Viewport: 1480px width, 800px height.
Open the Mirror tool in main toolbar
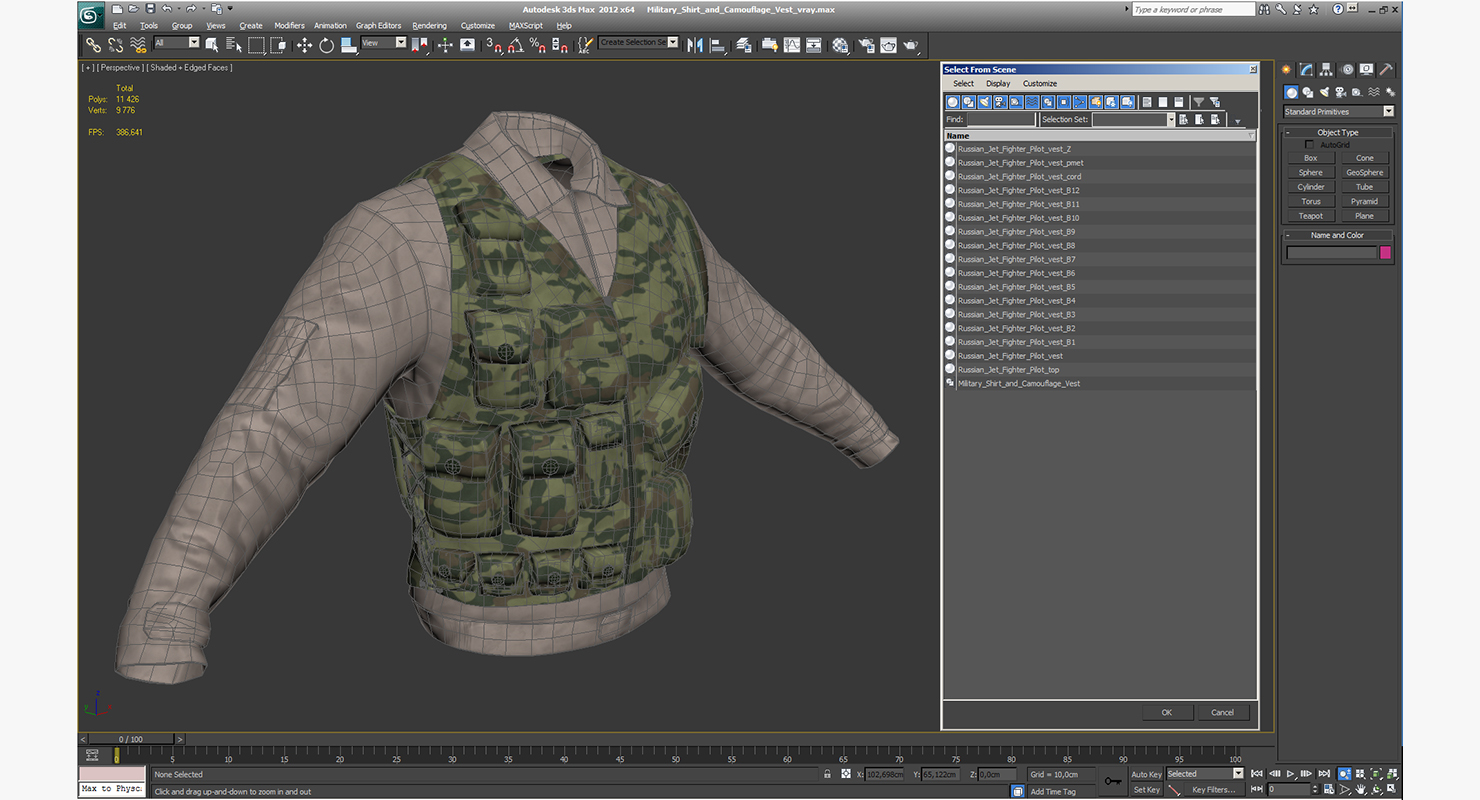[x=695, y=45]
